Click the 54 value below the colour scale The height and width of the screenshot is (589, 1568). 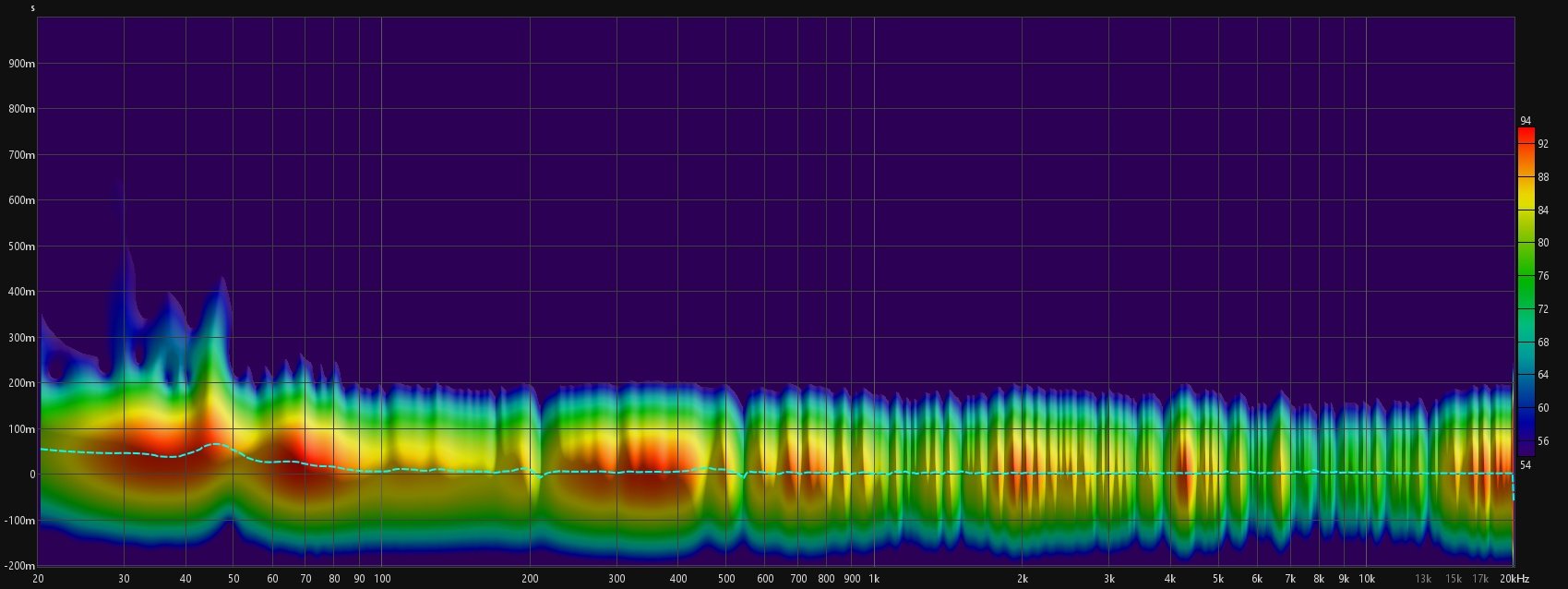point(1526,465)
